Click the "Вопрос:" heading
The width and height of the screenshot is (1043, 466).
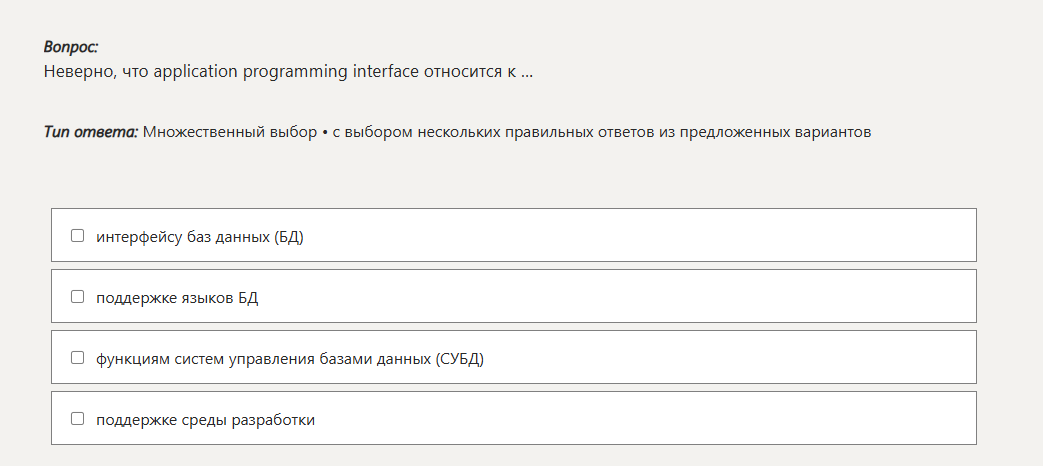71,47
